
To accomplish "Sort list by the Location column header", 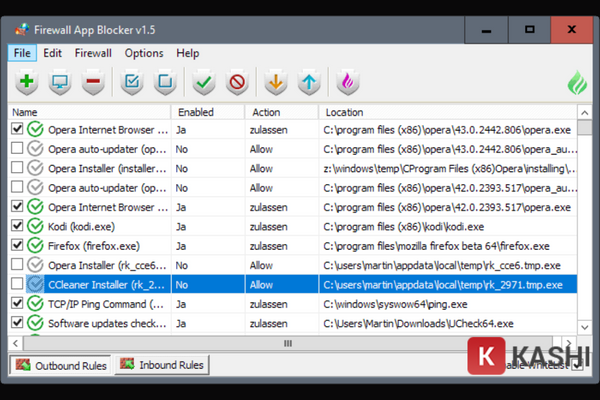I will click(345, 112).
